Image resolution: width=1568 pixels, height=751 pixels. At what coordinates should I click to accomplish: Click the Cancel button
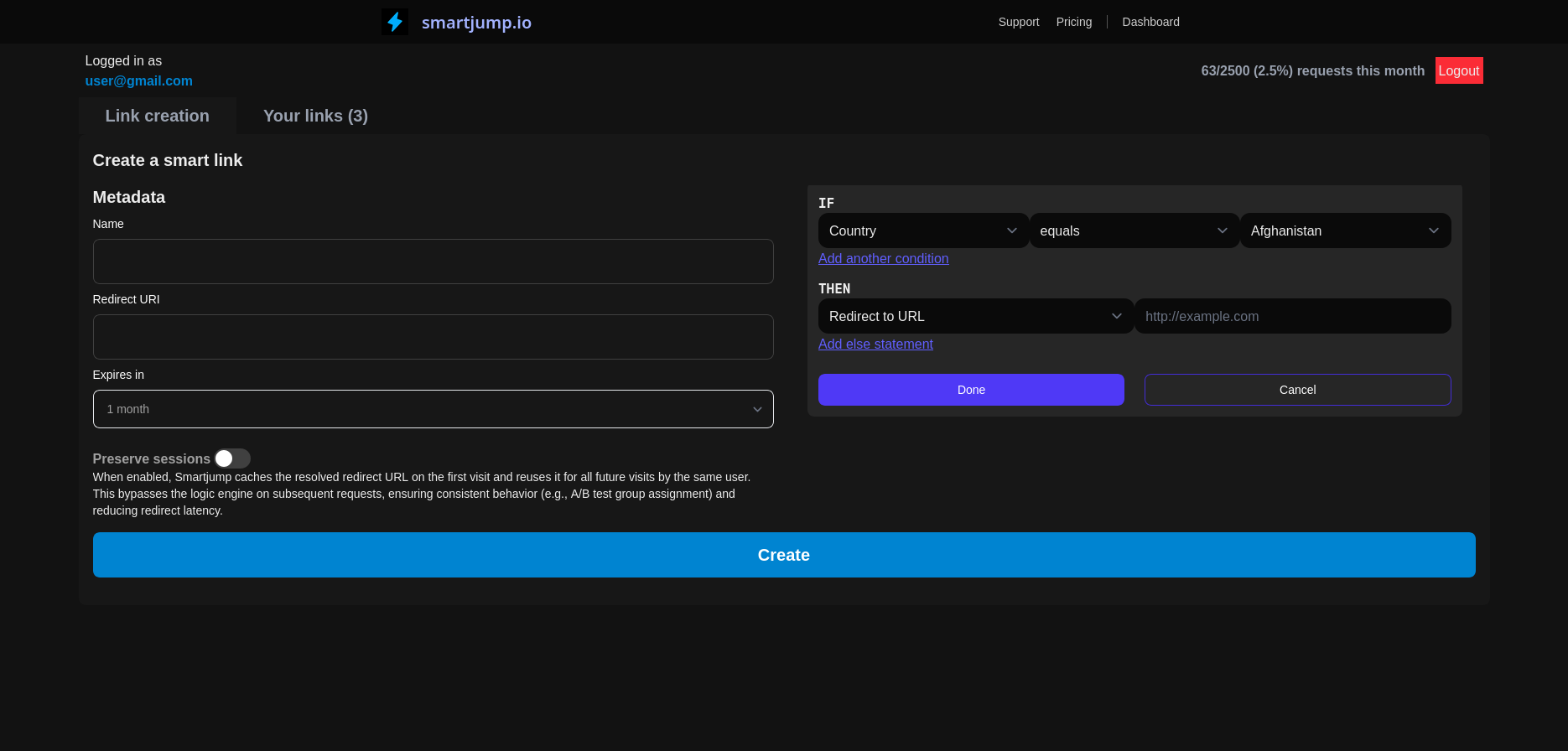tap(1298, 390)
